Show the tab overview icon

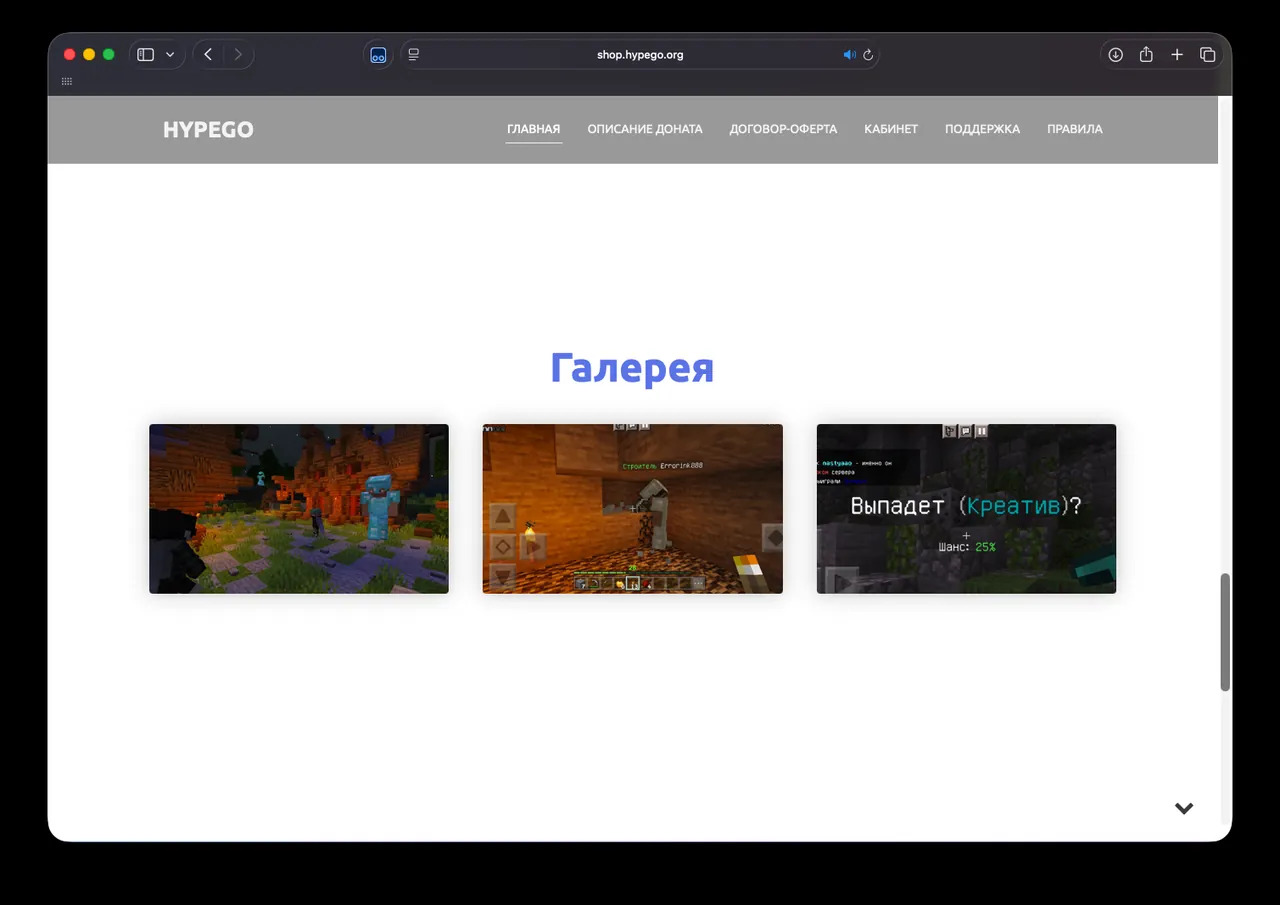[x=1208, y=55]
